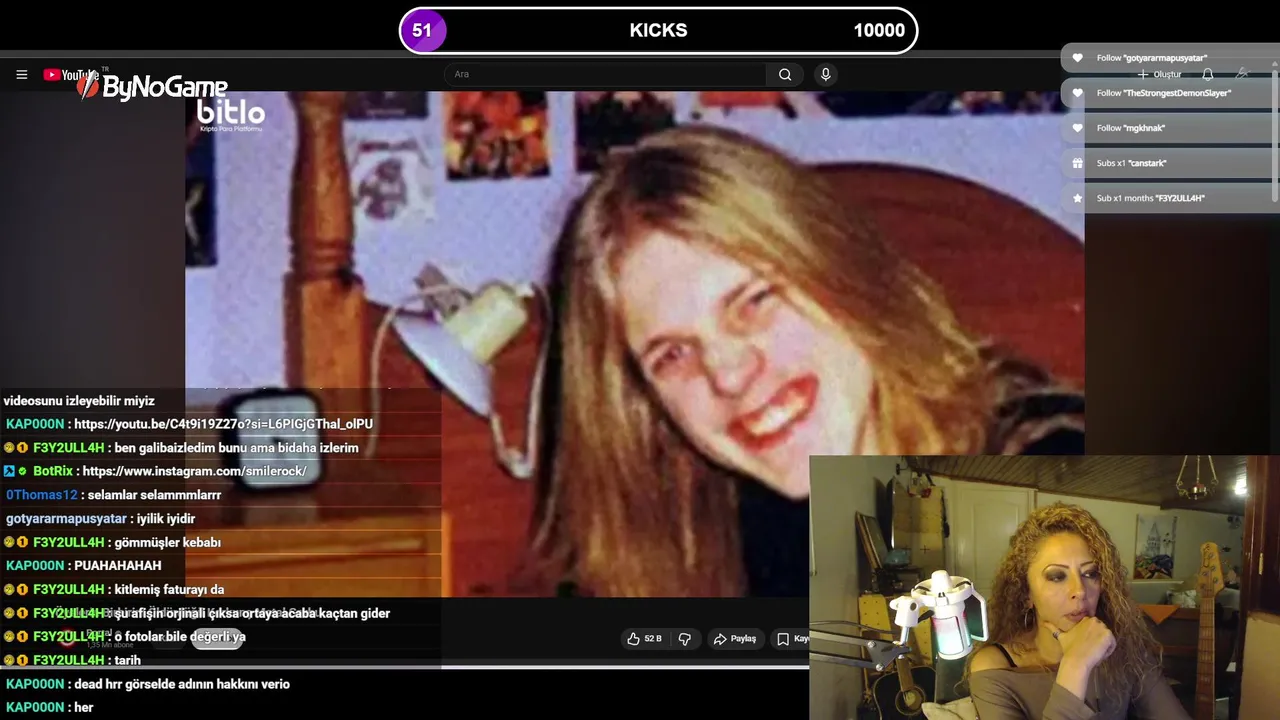The height and width of the screenshot is (720, 1280).
Task: Select alert text Subs x1 "canstark"
Action: point(1131,163)
